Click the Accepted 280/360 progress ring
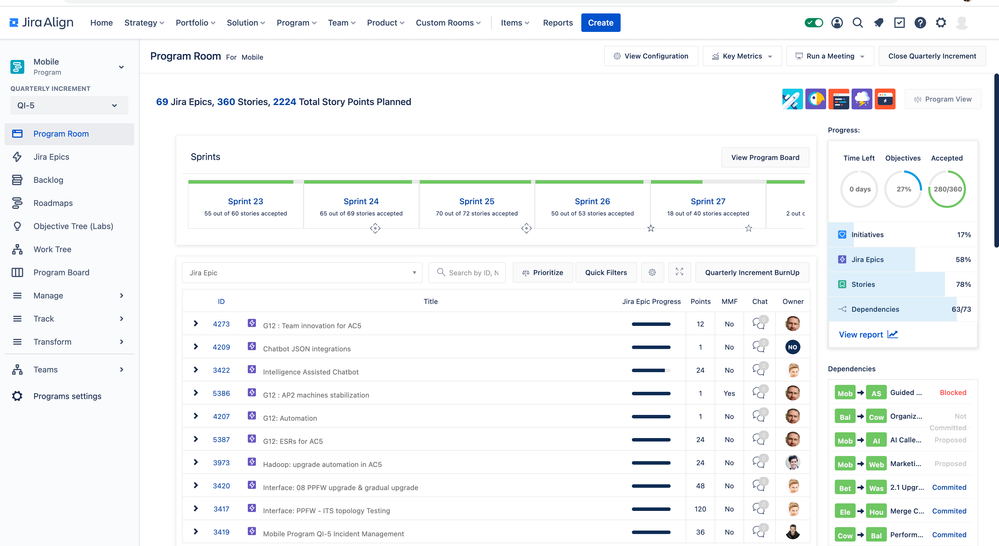 (x=947, y=189)
